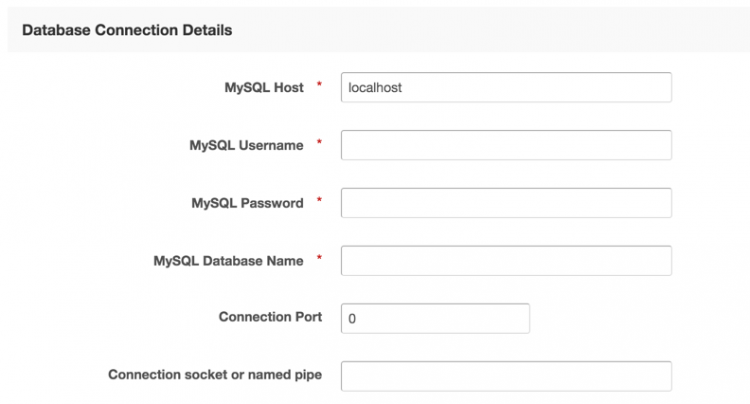Click the Connection Port label

[x=270, y=317]
